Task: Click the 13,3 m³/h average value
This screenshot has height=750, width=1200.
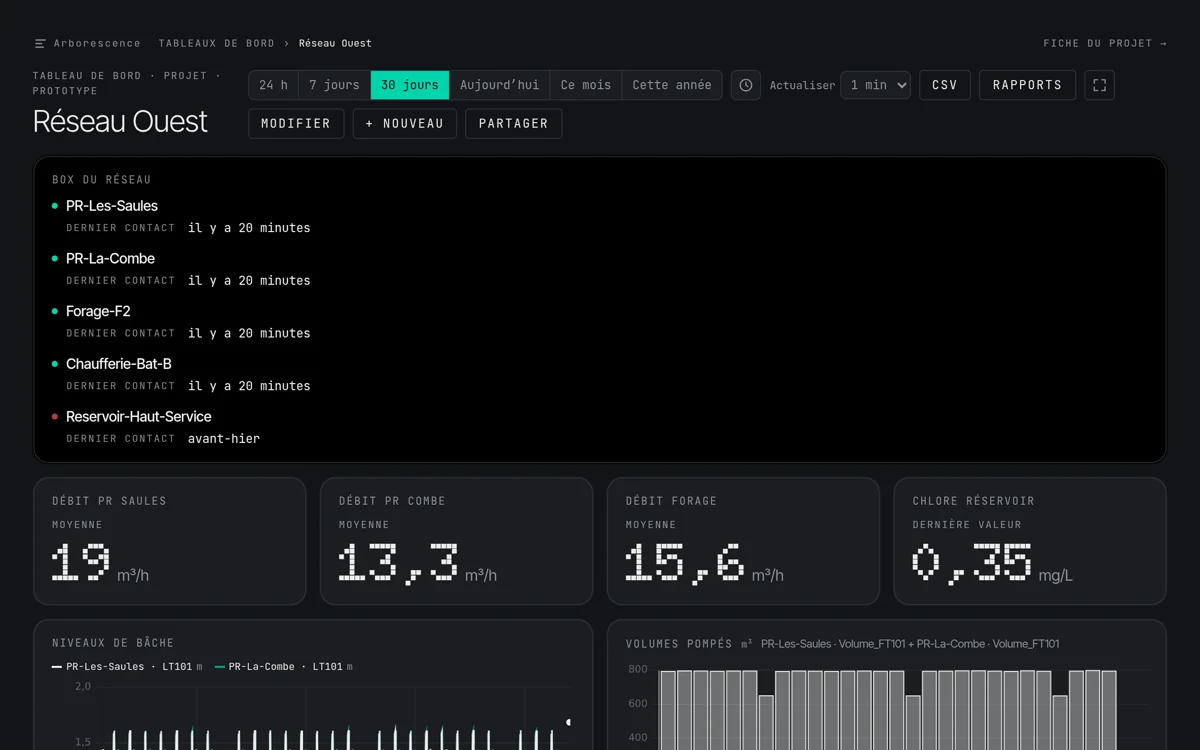Action: point(417,564)
